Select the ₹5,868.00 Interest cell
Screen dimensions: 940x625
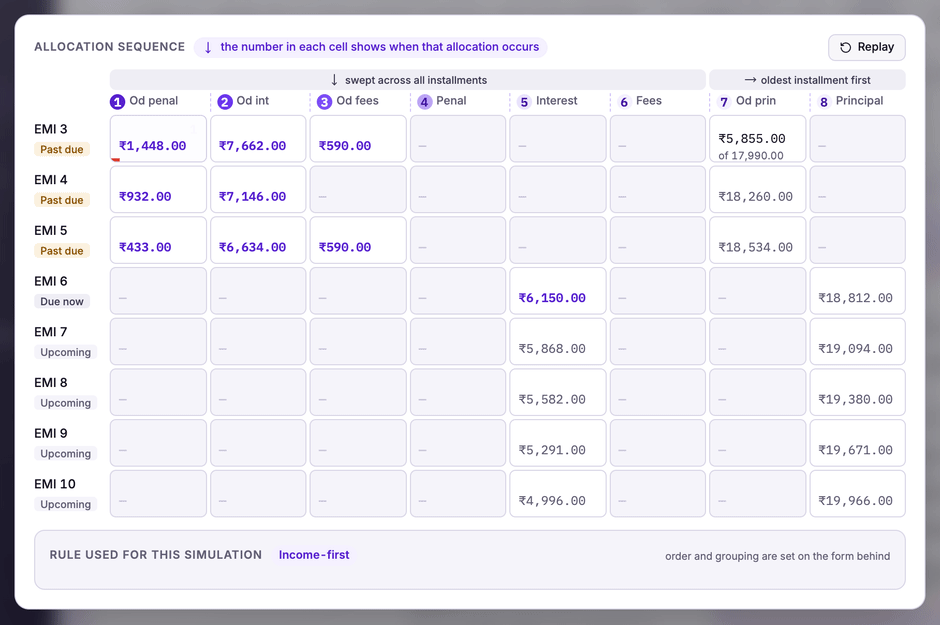click(558, 342)
